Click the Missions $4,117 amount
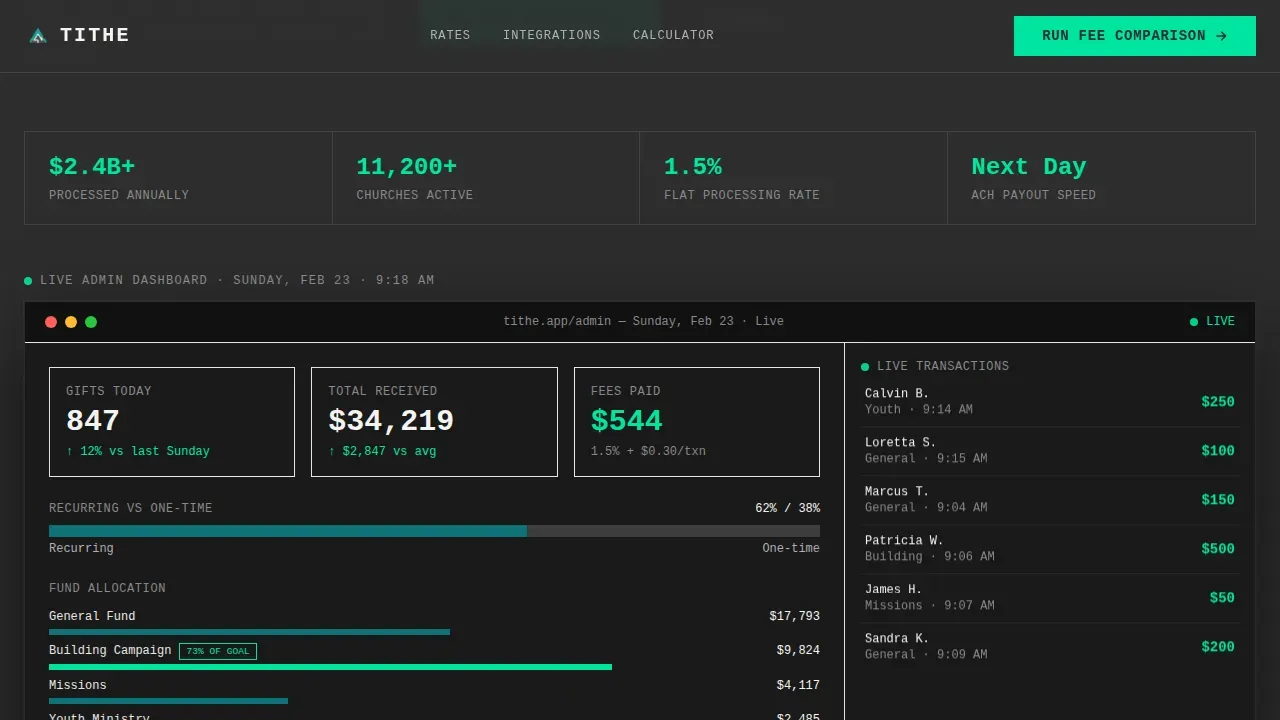 coord(798,686)
